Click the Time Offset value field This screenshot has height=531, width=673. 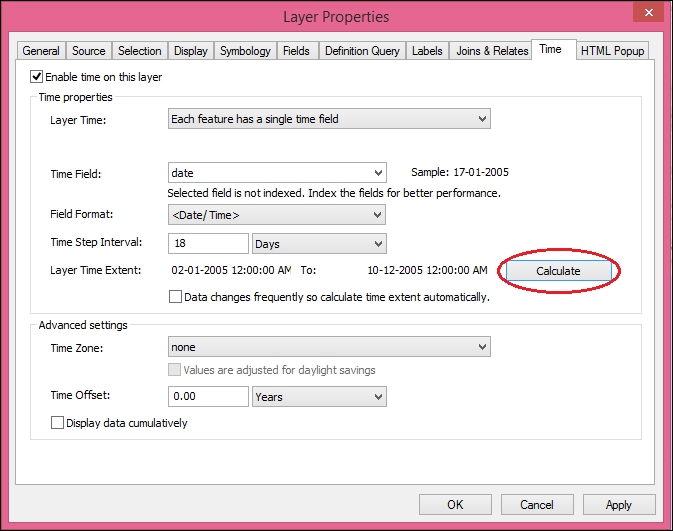point(208,397)
